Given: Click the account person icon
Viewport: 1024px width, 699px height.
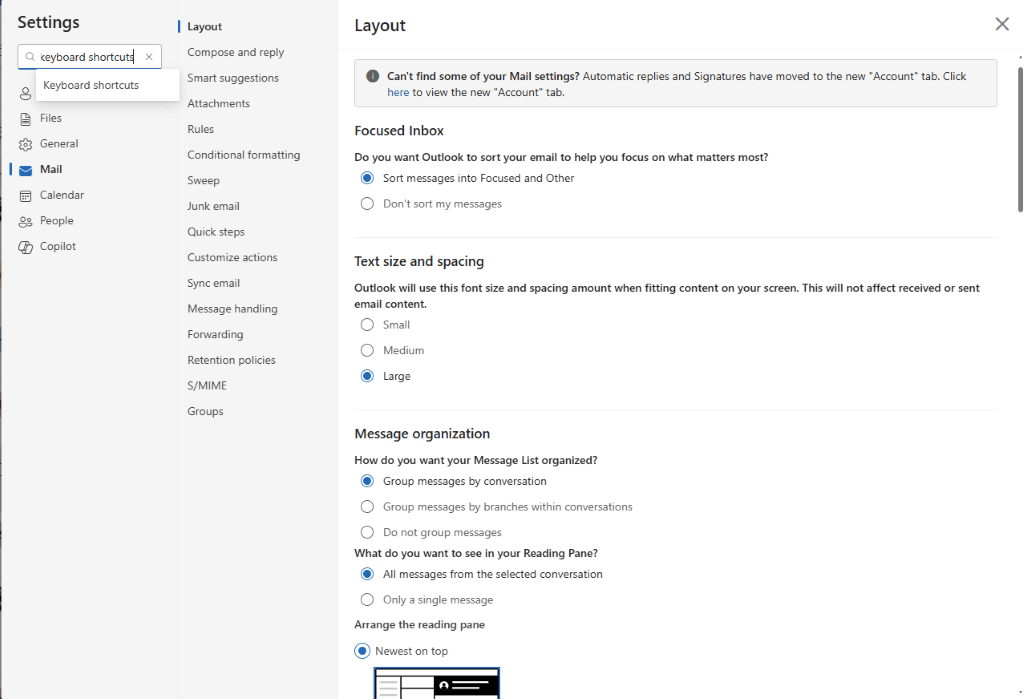Looking at the screenshot, I should pyautogui.click(x=24, y=93).
